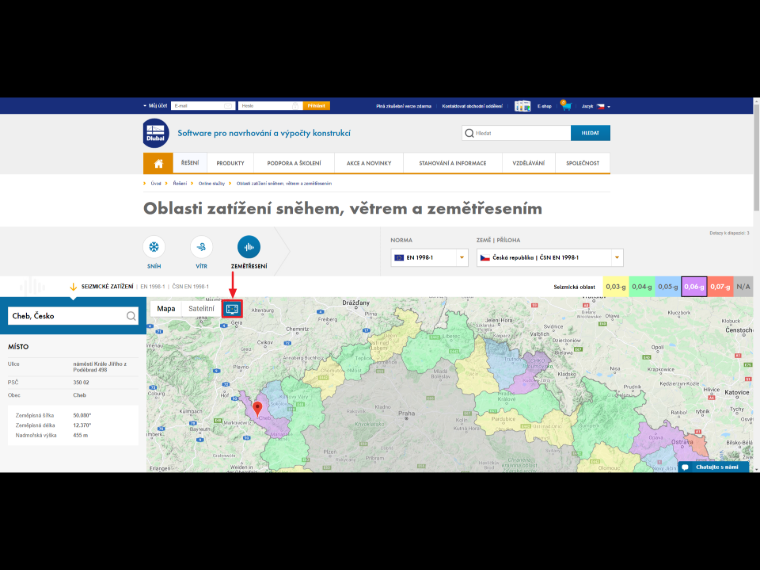Select the Vítr wind load icon
The height and width of the screenshot is (570, 760).
point(201,247)
